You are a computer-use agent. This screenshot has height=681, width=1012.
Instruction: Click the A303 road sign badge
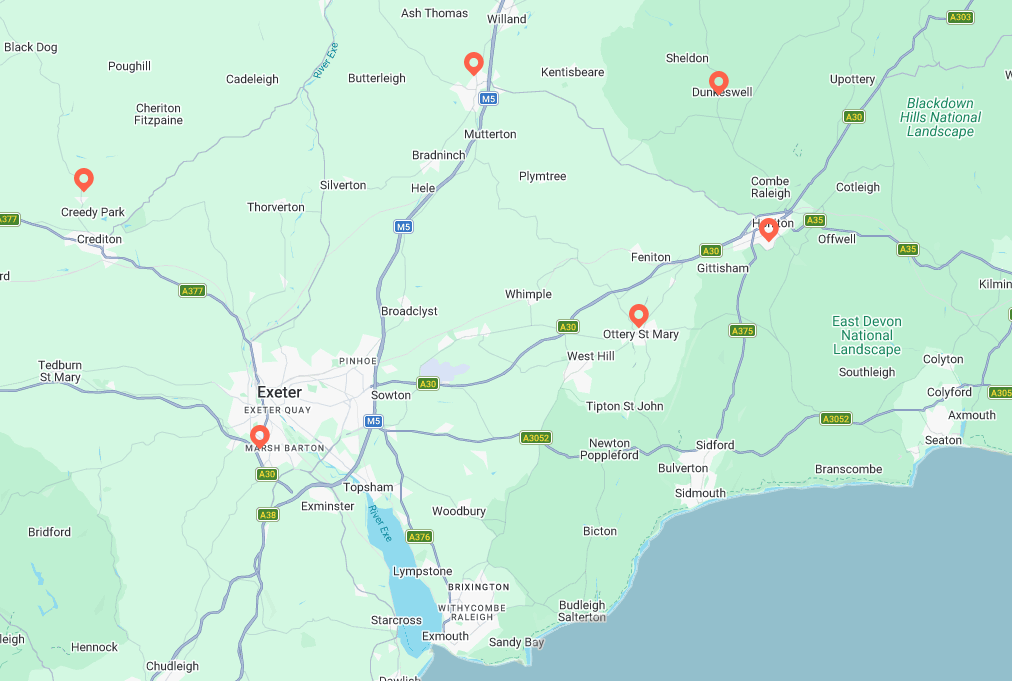point(960,17)
